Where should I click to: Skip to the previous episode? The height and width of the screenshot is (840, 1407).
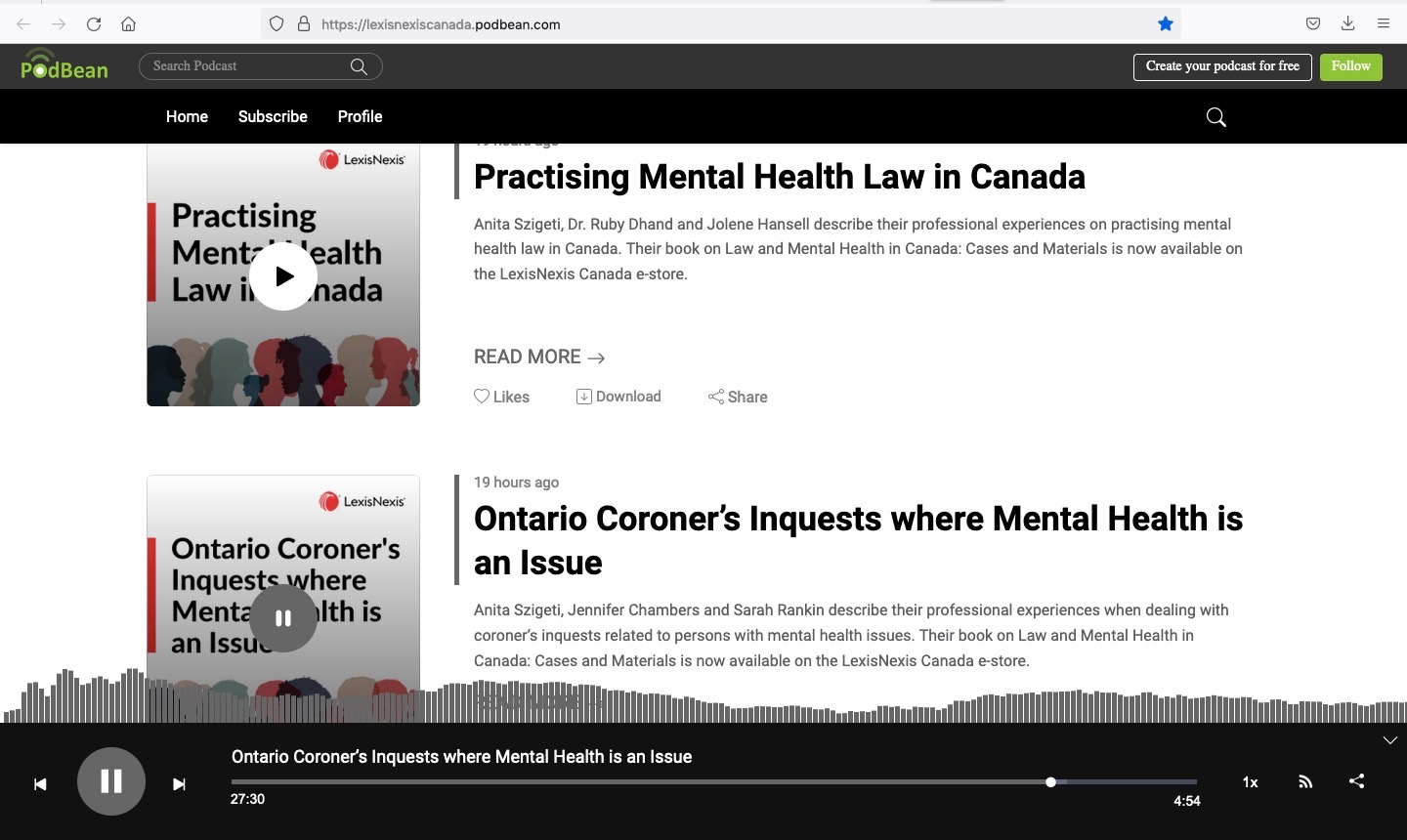coord(40,784)
